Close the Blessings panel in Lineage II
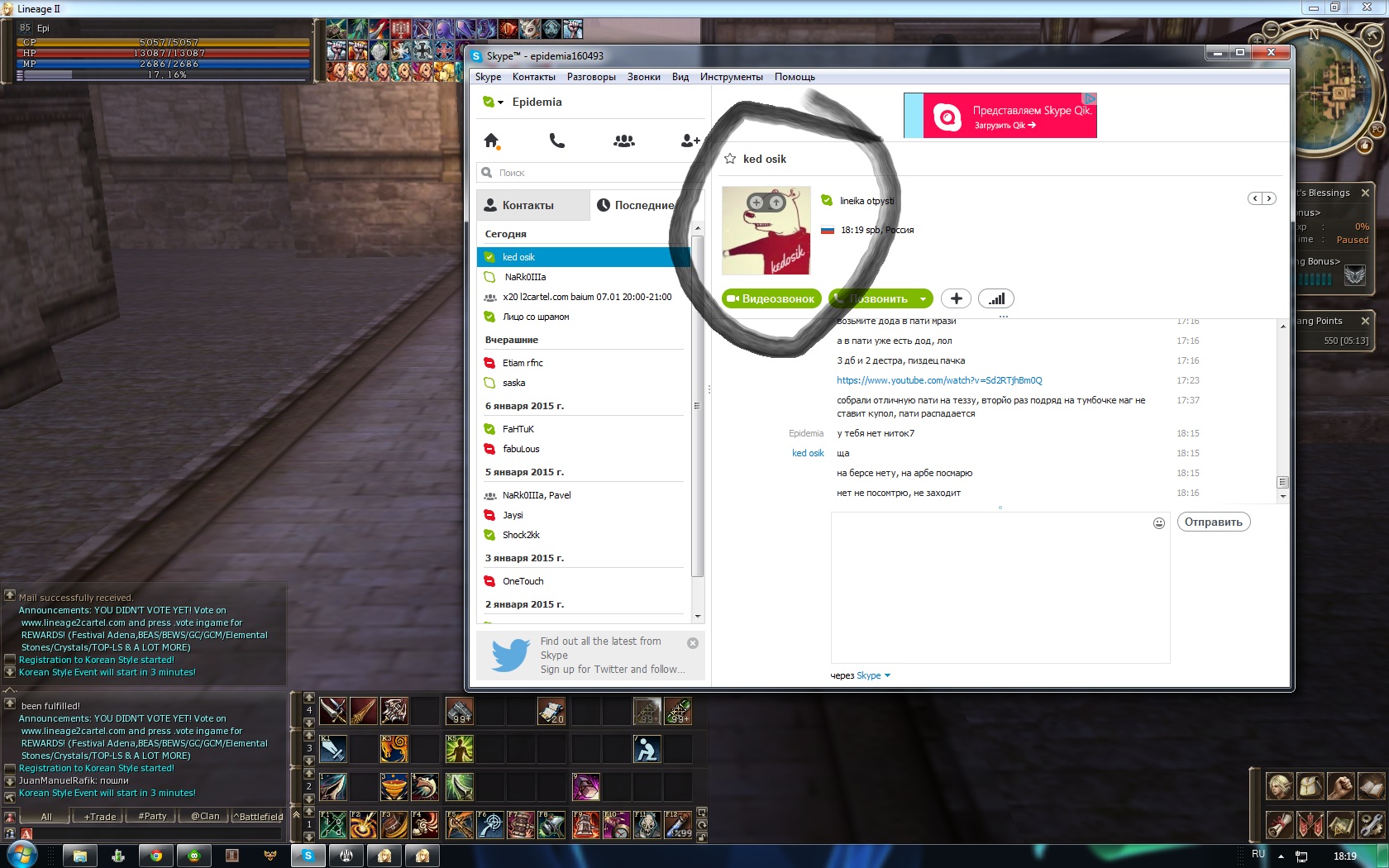The width and height of the screenshot is (1389, 868). 1365,193
